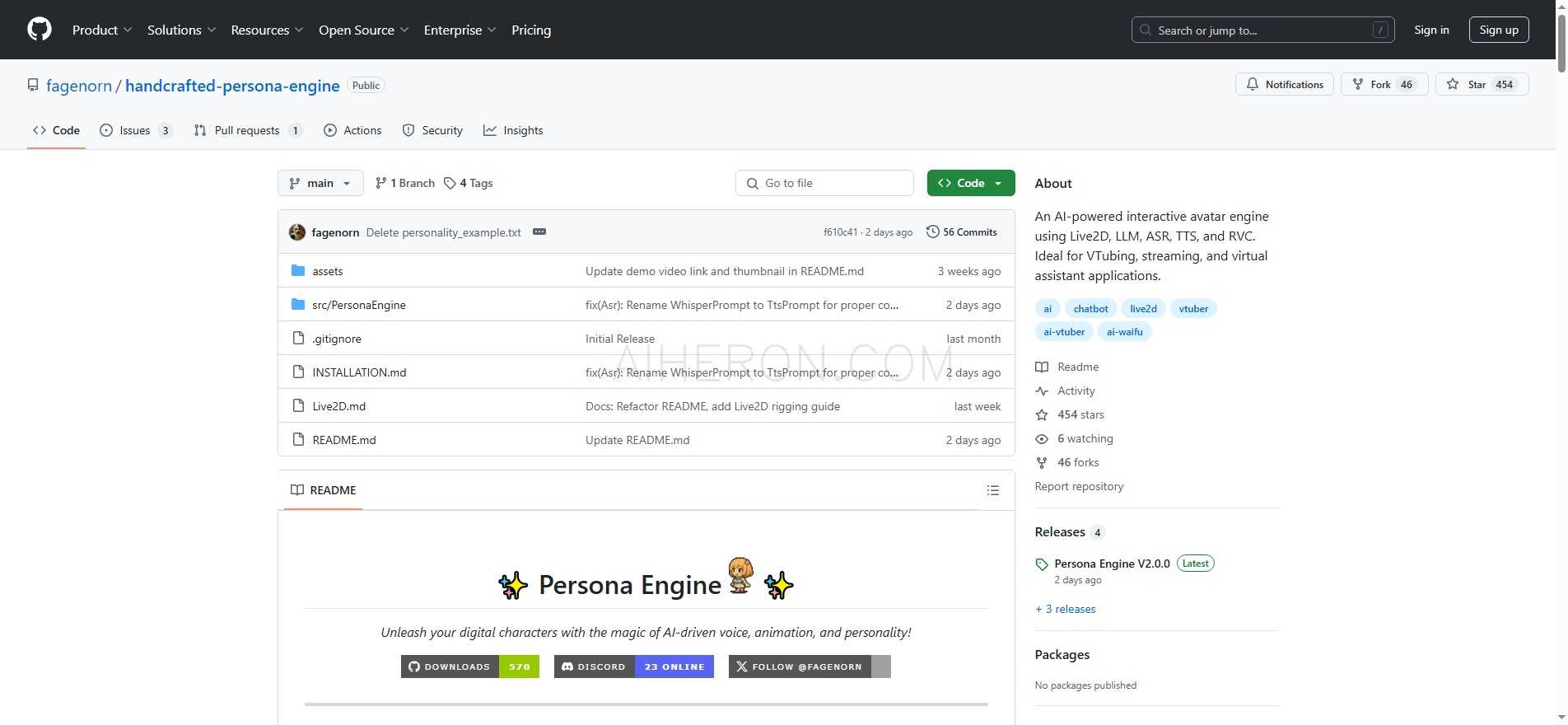
Task: Open the Readme link in About
Action: (1067, 367)
